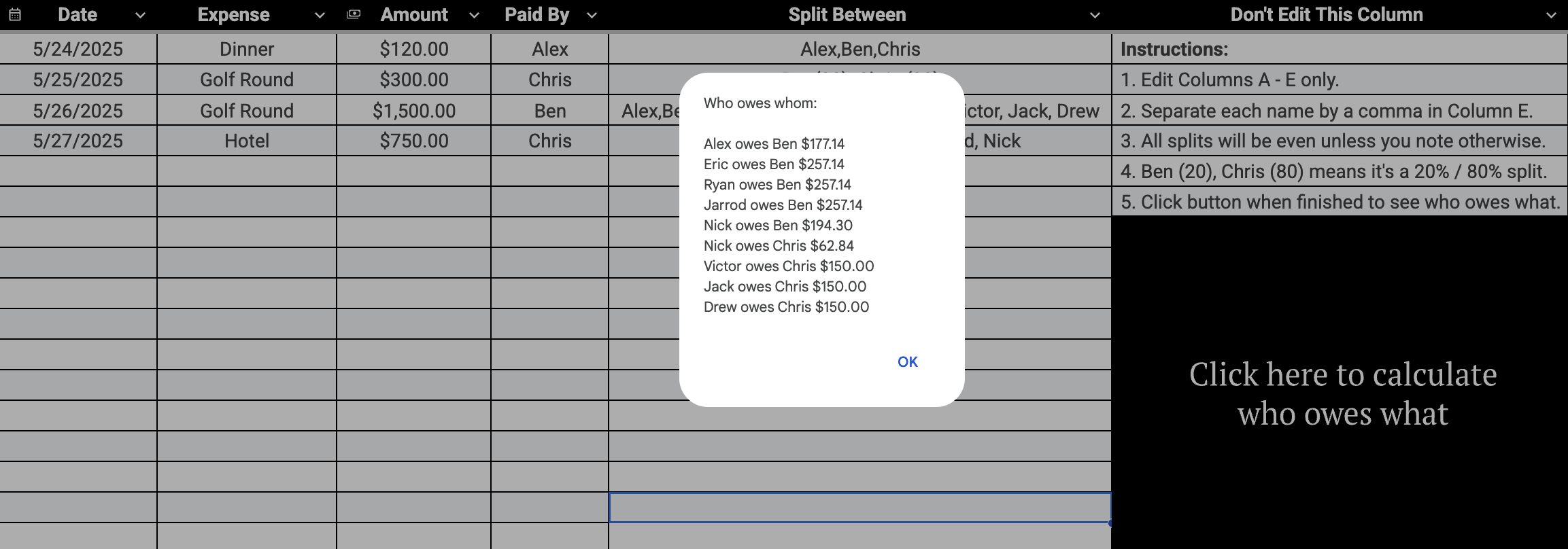
Task: Expand the Amount column dropdown
Action: pyautogui.click(x=474, y=15)
